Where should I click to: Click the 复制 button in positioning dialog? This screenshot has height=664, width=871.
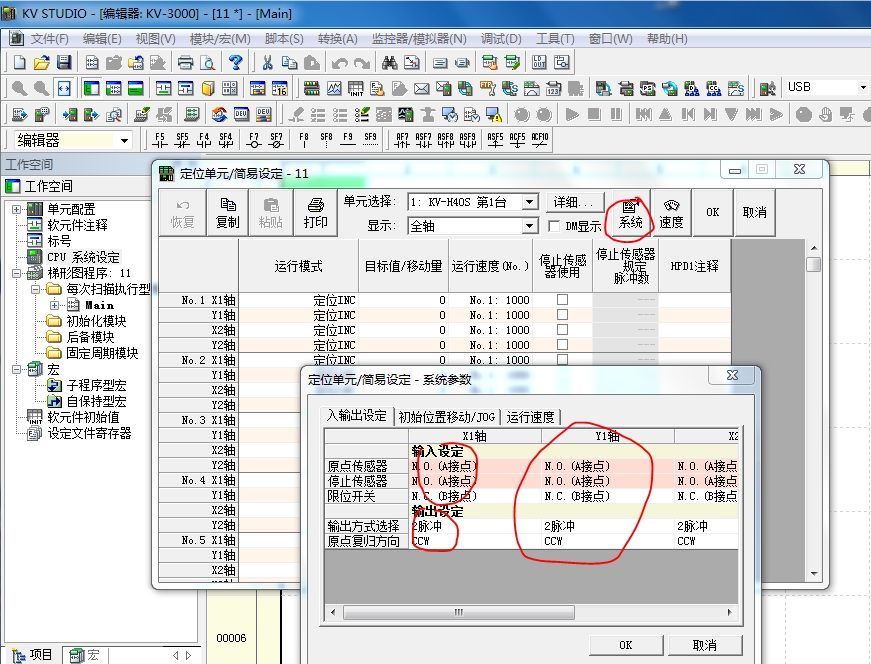pyautogui.click(x=227, y=212)
